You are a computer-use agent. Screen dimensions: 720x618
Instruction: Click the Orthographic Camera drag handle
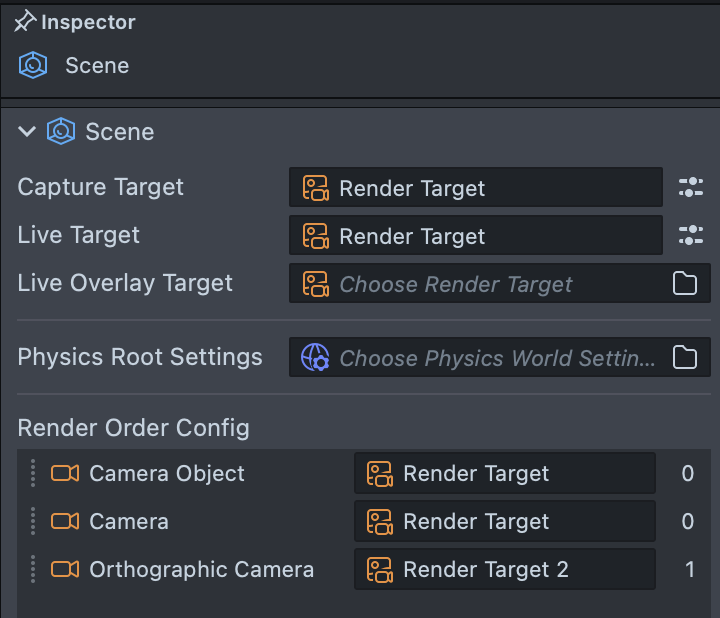tap(33, 569)
